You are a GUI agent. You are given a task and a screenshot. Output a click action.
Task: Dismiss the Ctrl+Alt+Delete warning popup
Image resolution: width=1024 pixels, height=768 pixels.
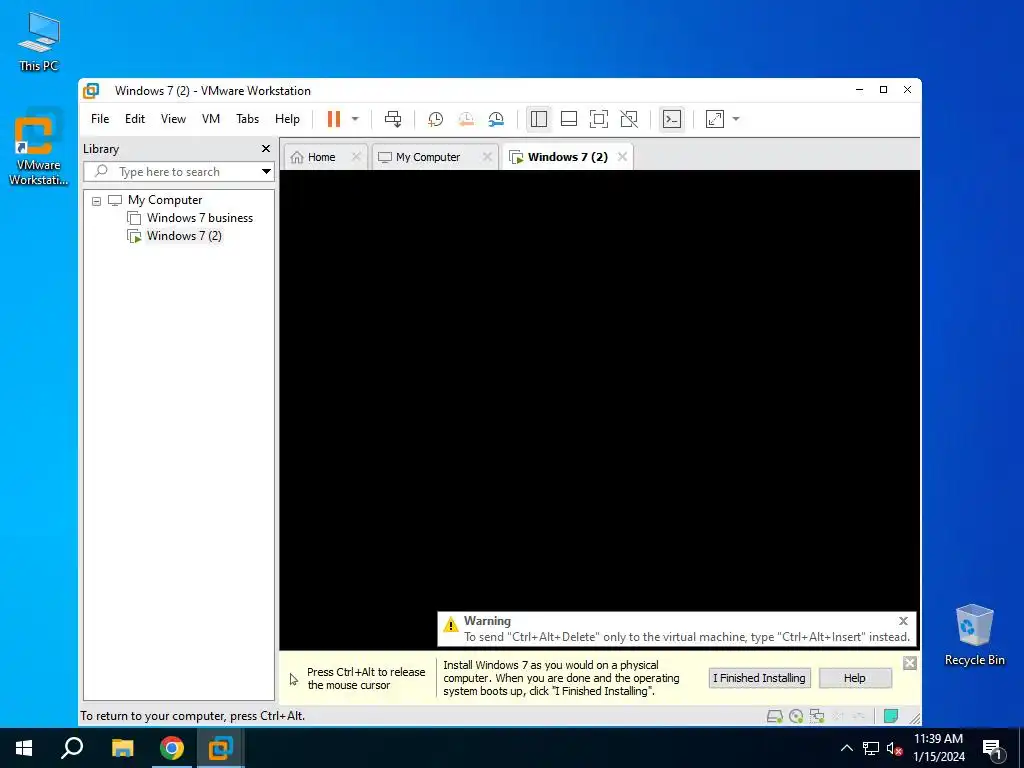click(903, 621)
